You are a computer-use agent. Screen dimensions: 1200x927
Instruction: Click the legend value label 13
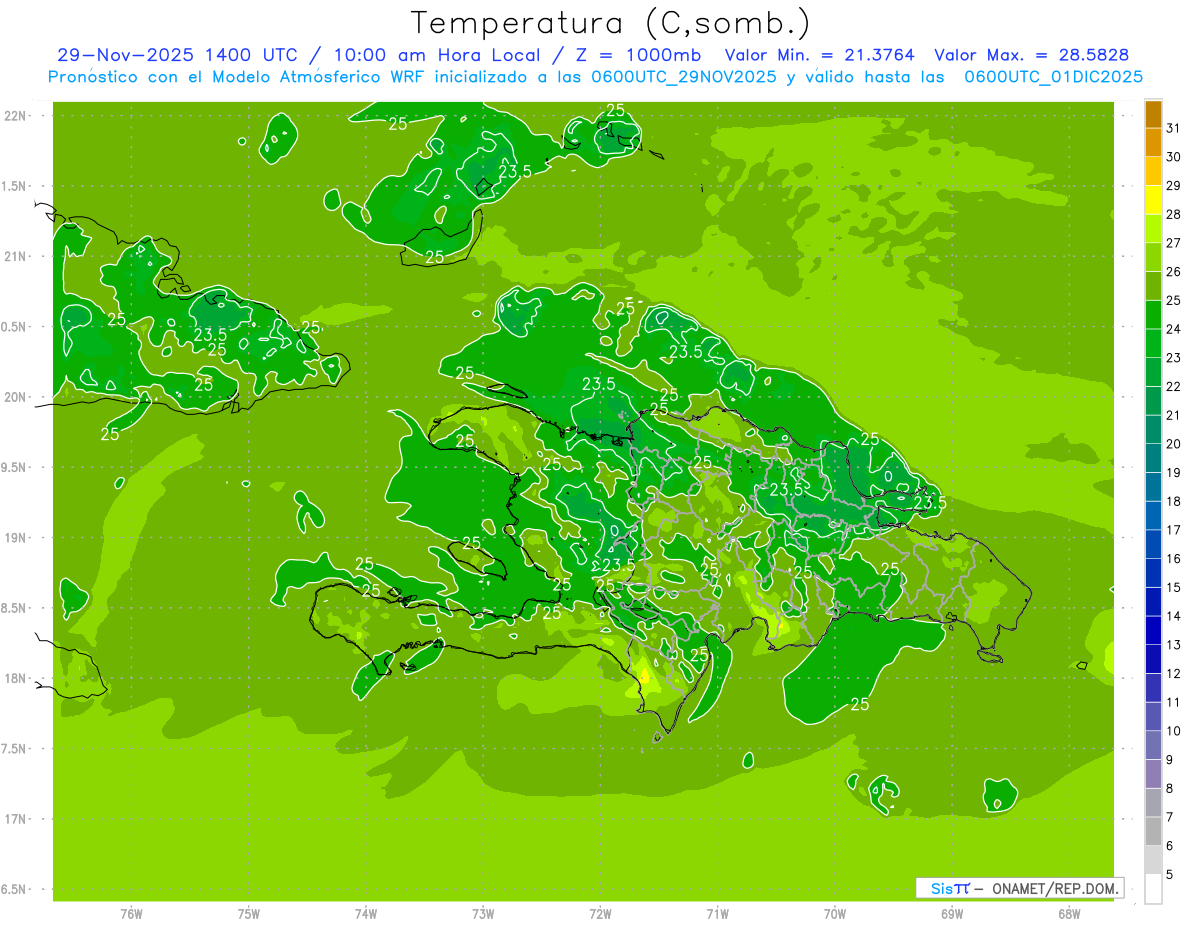1174,645
